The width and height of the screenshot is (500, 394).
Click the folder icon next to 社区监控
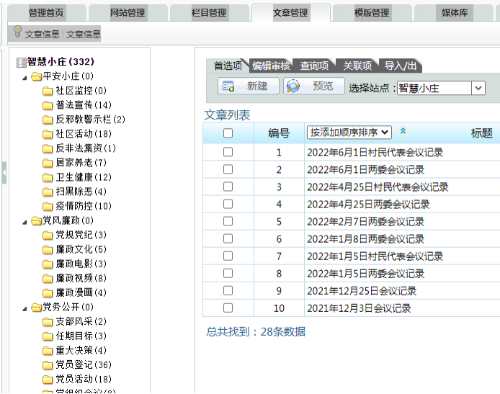(x=48, y=91)
